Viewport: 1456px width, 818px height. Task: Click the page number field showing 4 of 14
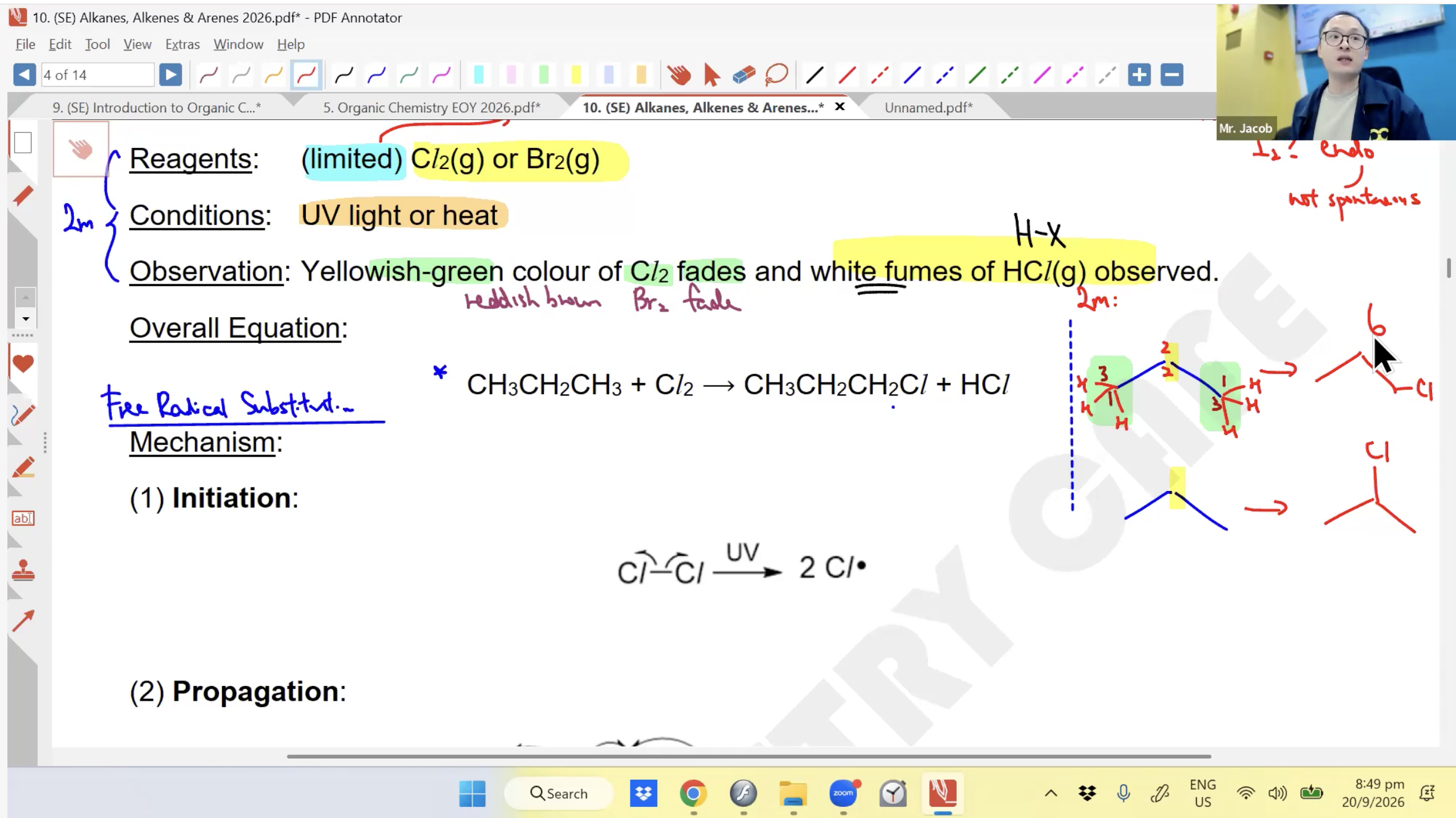[x=97, y=75]
